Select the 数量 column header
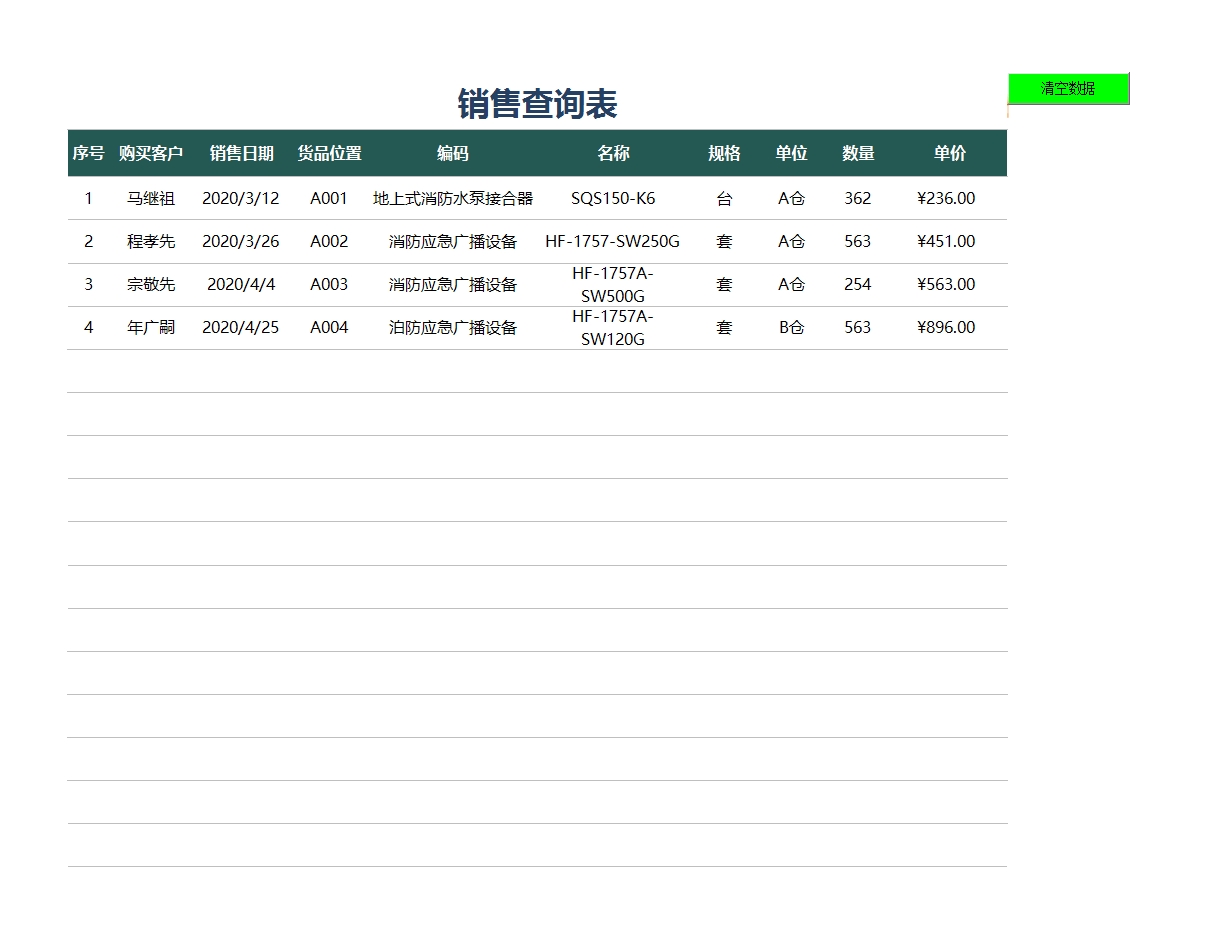Screen dimensions: 1207x939 click(858, 153)
